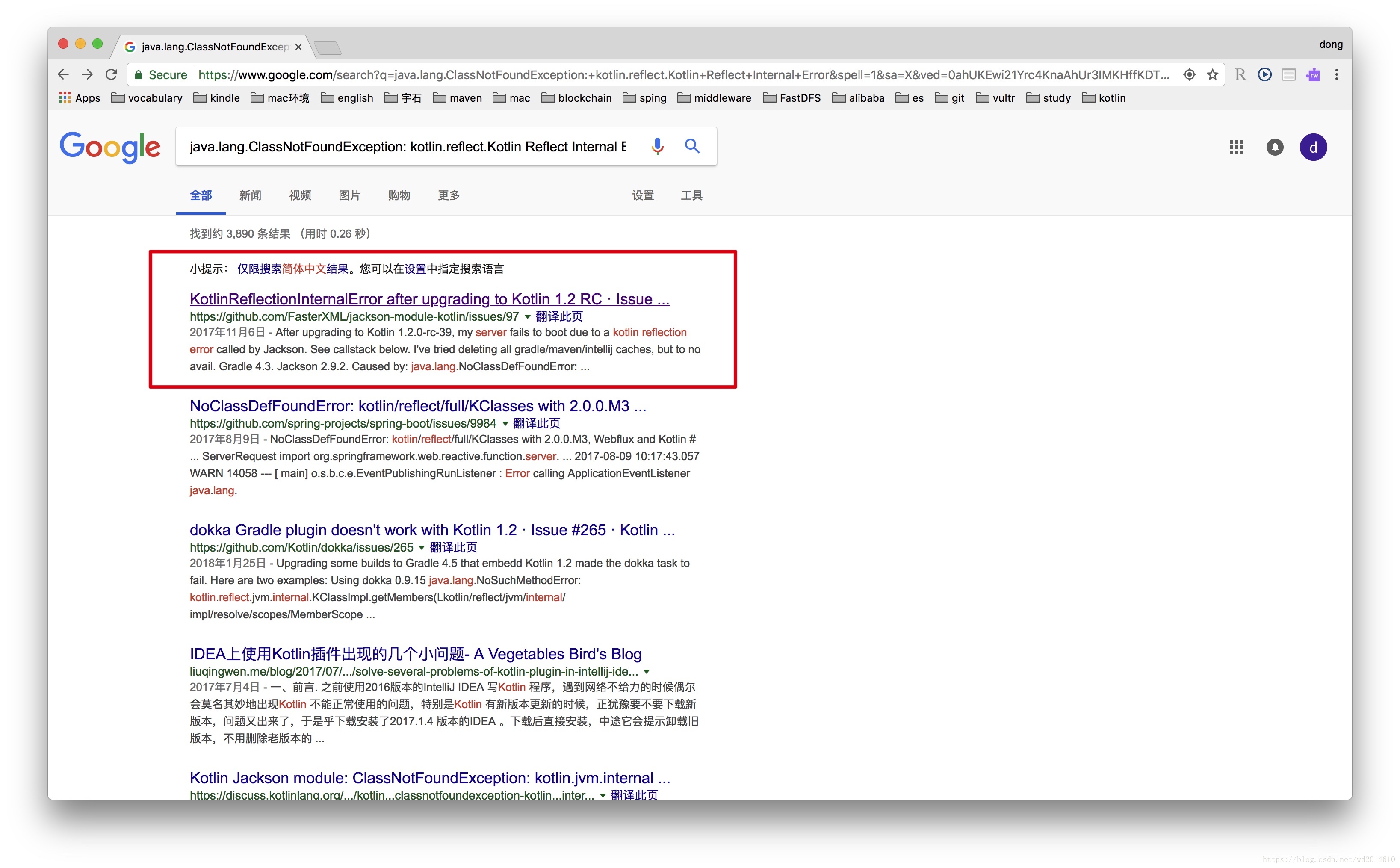Click inside the Google search text field
1400x868 pixels.
[x=408, y=147]
